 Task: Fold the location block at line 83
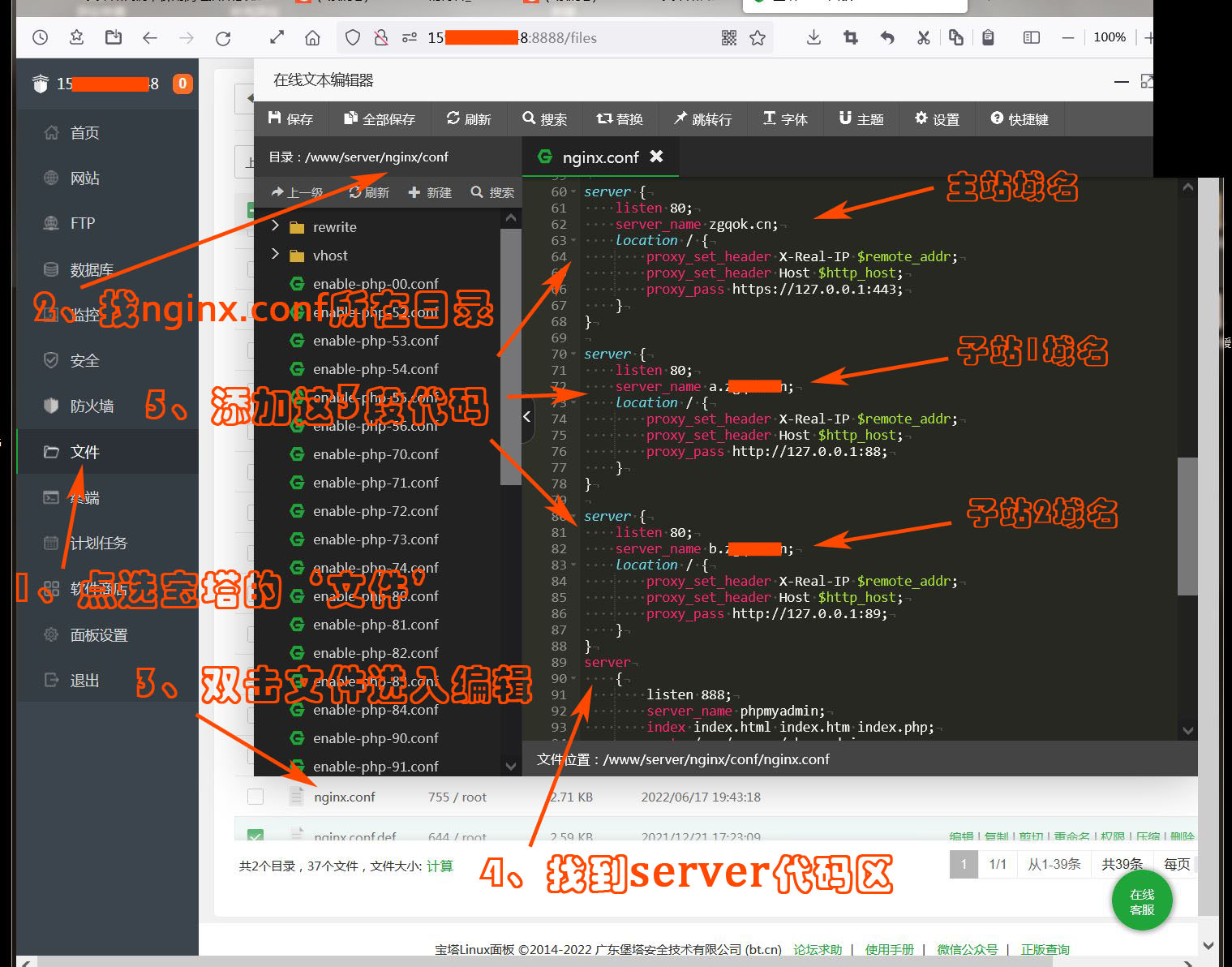pyautogui.click(x=573, y=565)
